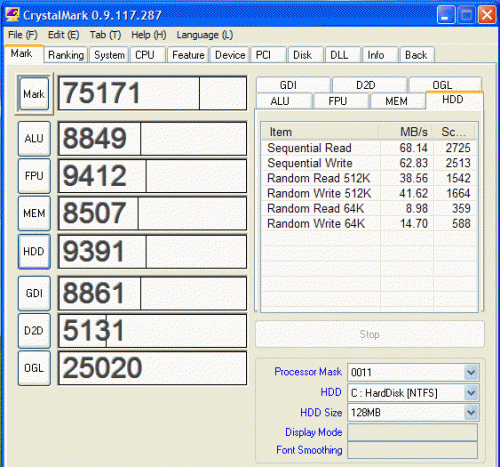Image resolution: width=500 pixels, height=467 pixels.
Task: Select the Random Write 512K row
Action: pos(369,193)
